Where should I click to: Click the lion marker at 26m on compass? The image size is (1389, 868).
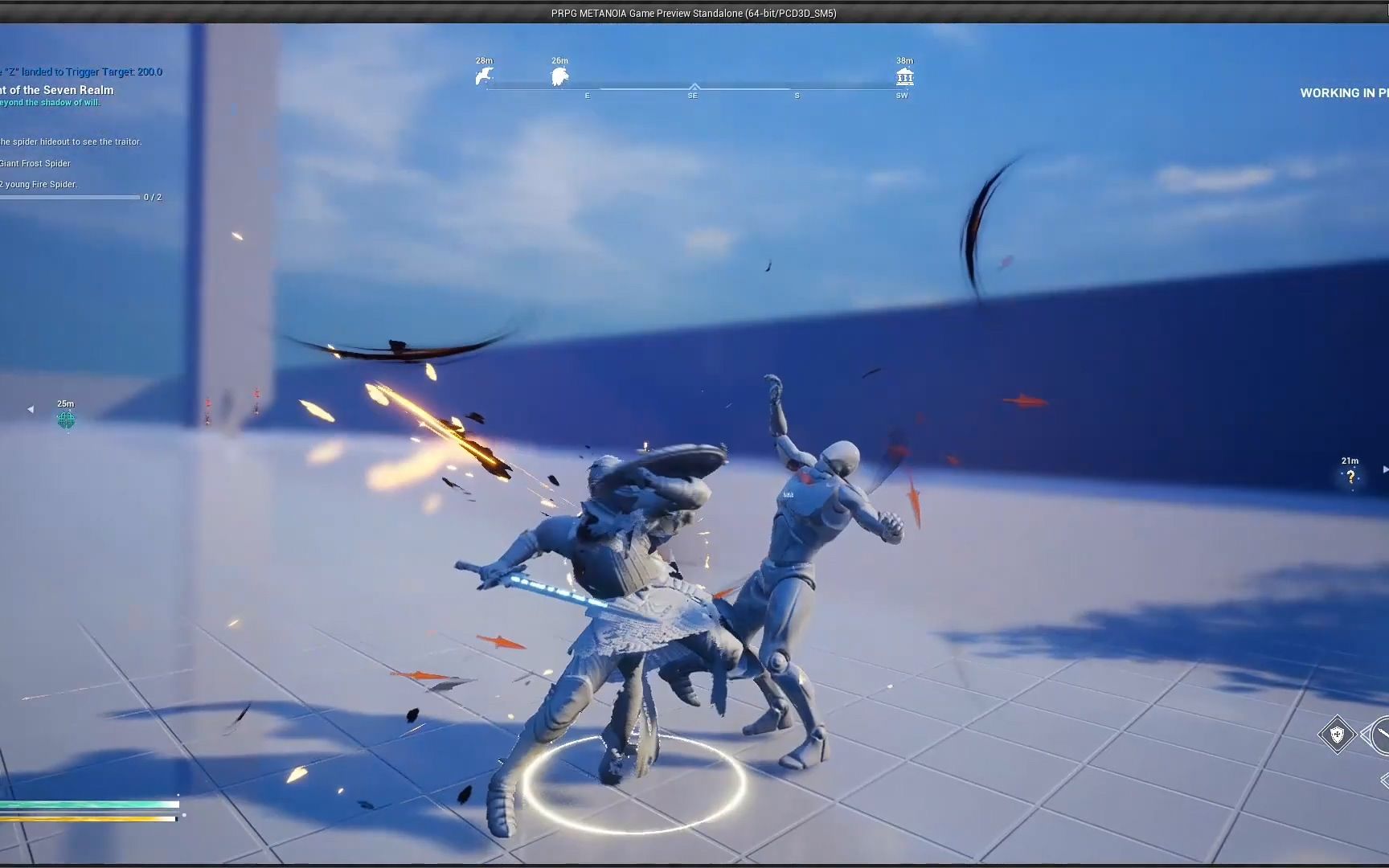[559, 74]
